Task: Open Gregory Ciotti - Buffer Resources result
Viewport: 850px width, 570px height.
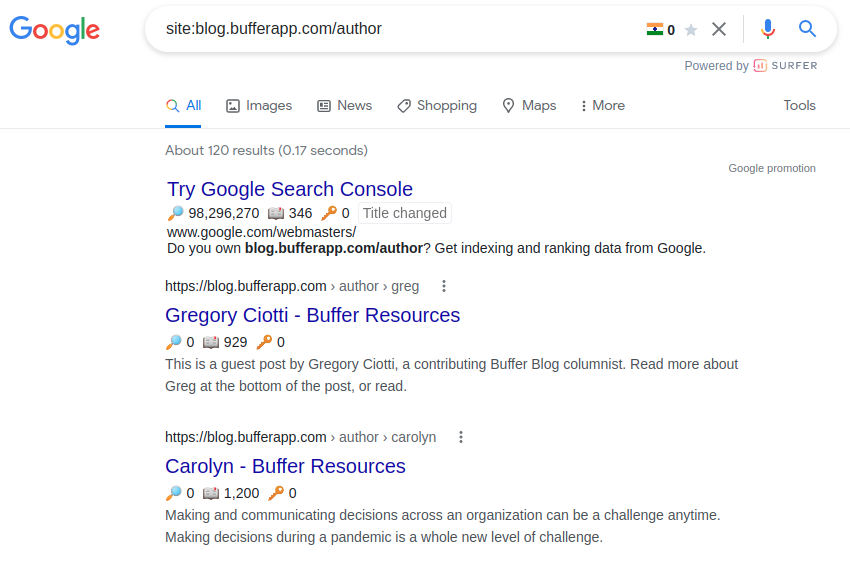Action: (x=312, y=315)
